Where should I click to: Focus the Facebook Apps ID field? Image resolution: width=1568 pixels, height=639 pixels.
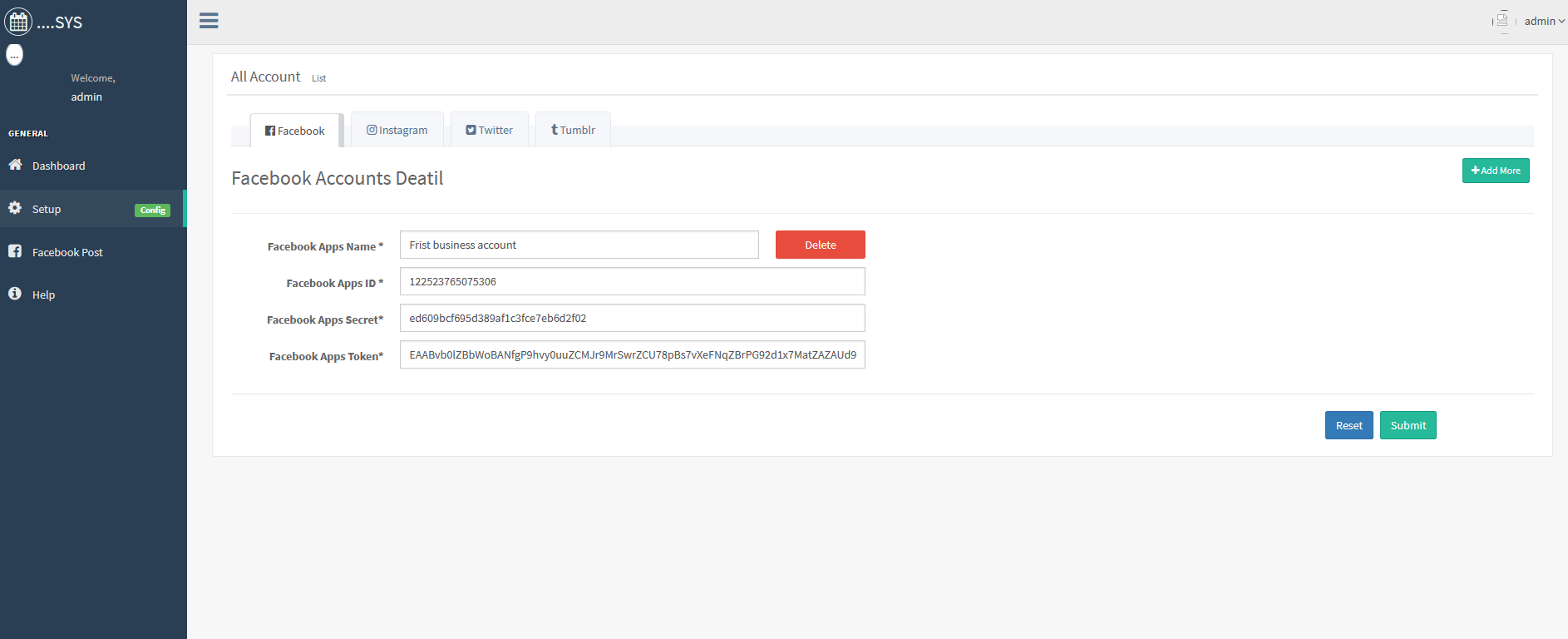click(633, 281)
